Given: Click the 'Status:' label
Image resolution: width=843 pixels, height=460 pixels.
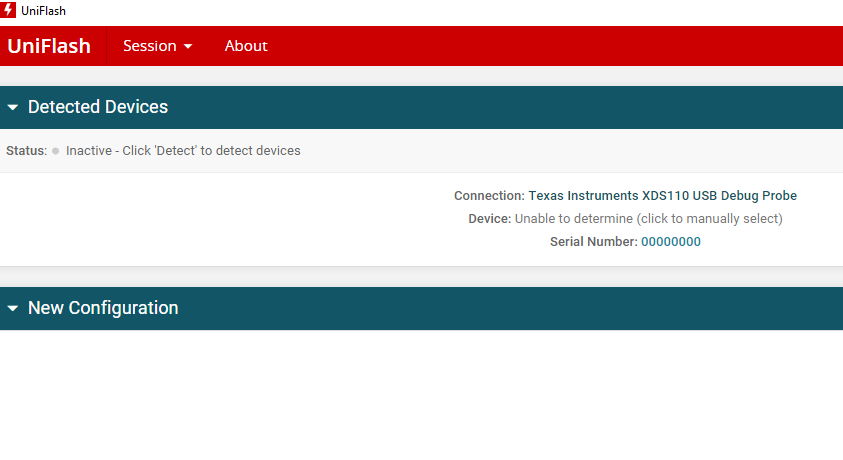Looking at the screenshot, I should 26,150.
